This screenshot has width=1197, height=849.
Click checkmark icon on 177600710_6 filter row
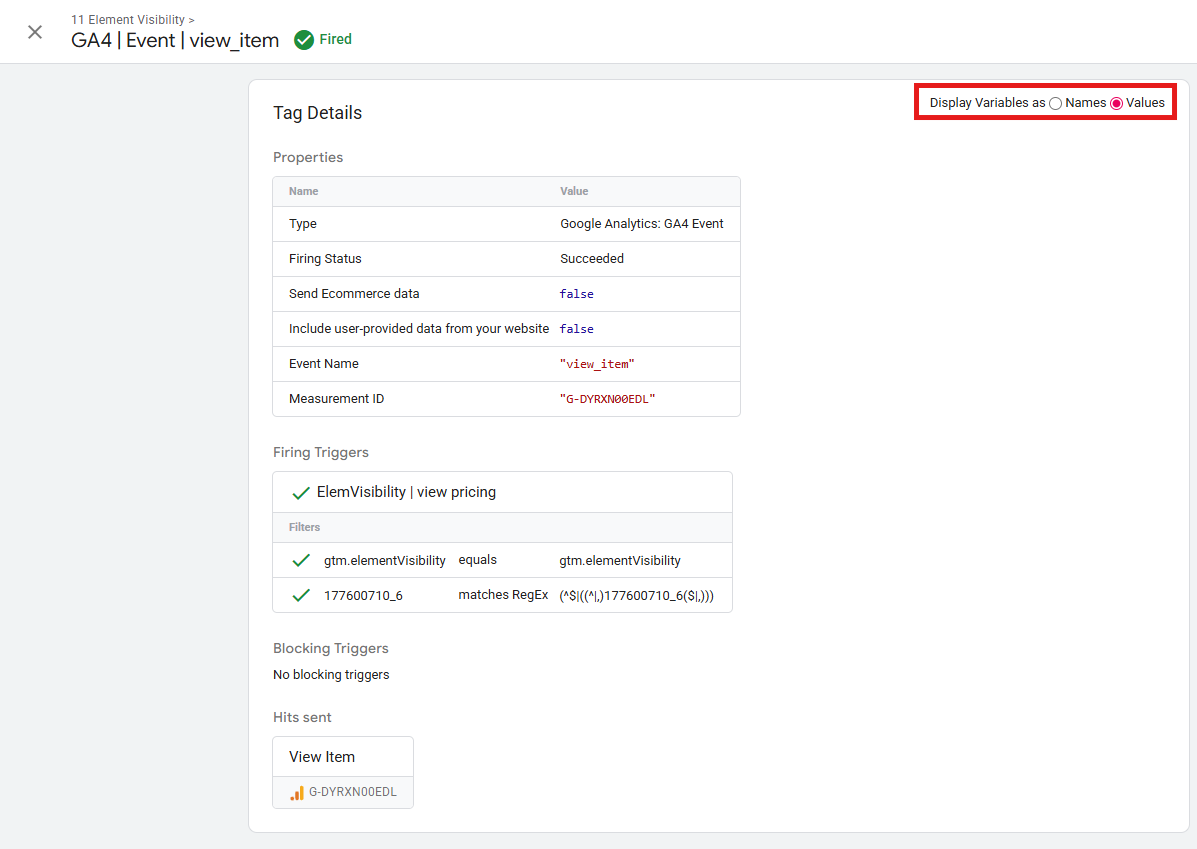[301, 596]
